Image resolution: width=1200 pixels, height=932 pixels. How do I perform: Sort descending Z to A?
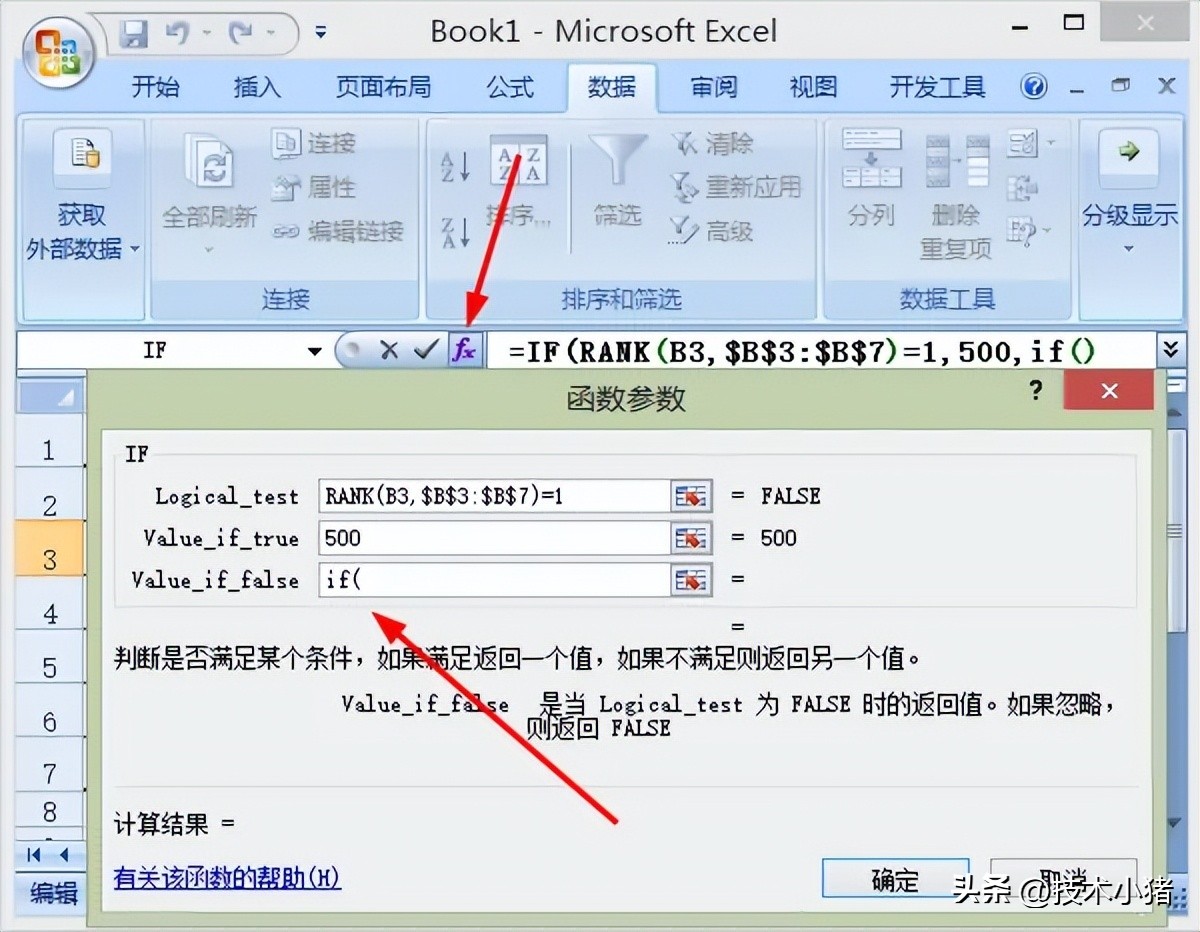point(455,231)
